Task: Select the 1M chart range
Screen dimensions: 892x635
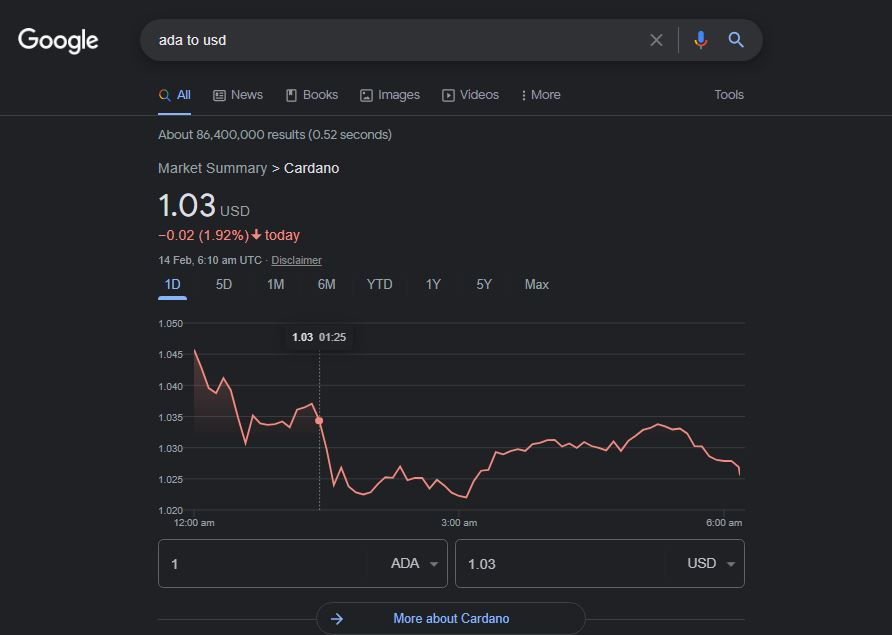Action: [x=276, y=284]
